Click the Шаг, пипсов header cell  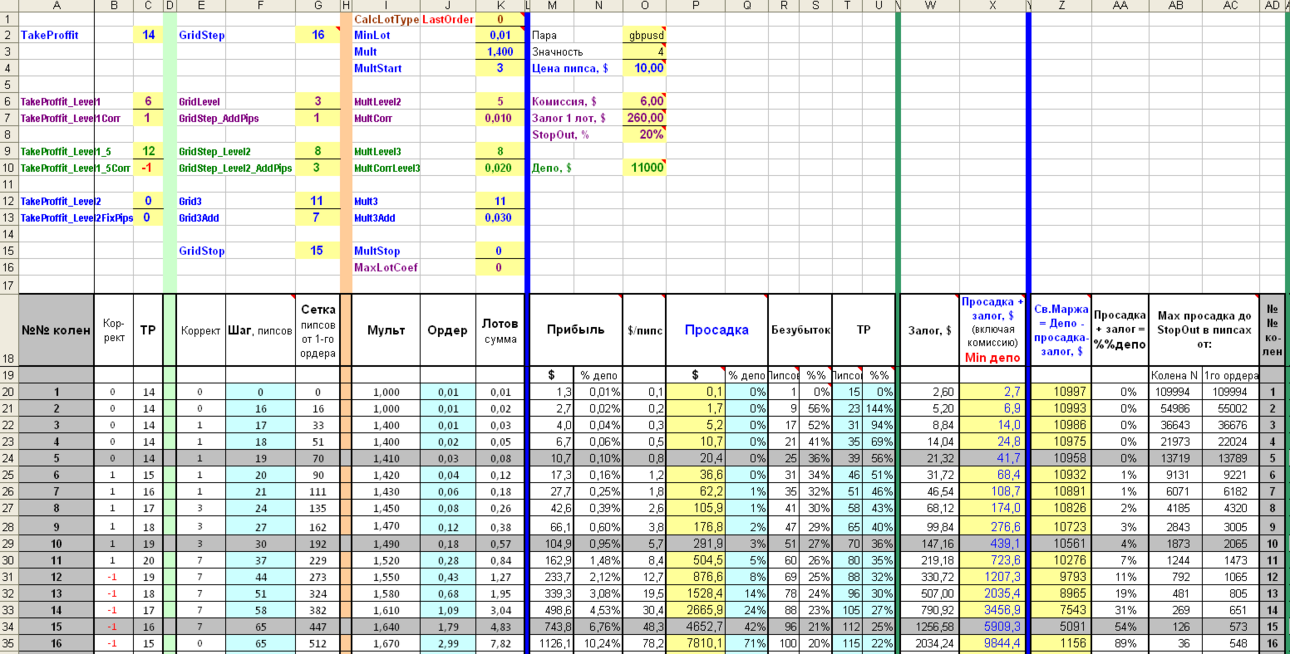260,330
